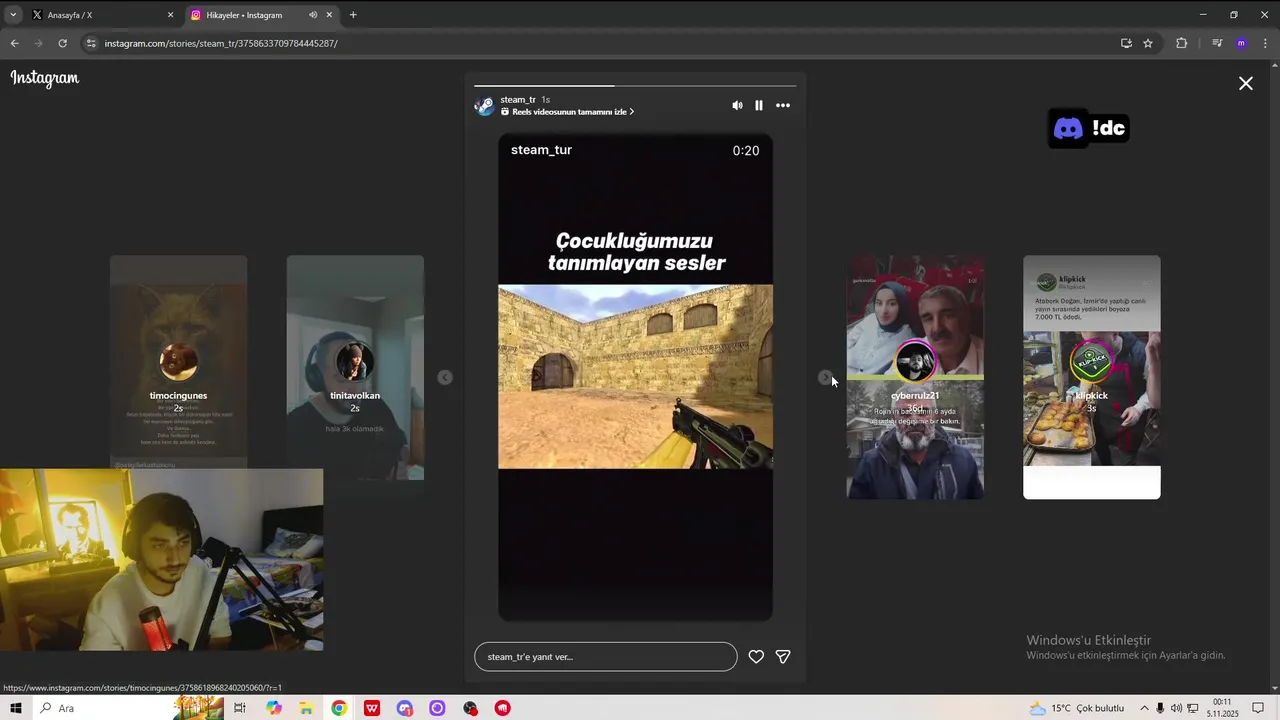Open the Discord taskbar icon
This screenshot has height=720, width=1280.
(404, 708)
